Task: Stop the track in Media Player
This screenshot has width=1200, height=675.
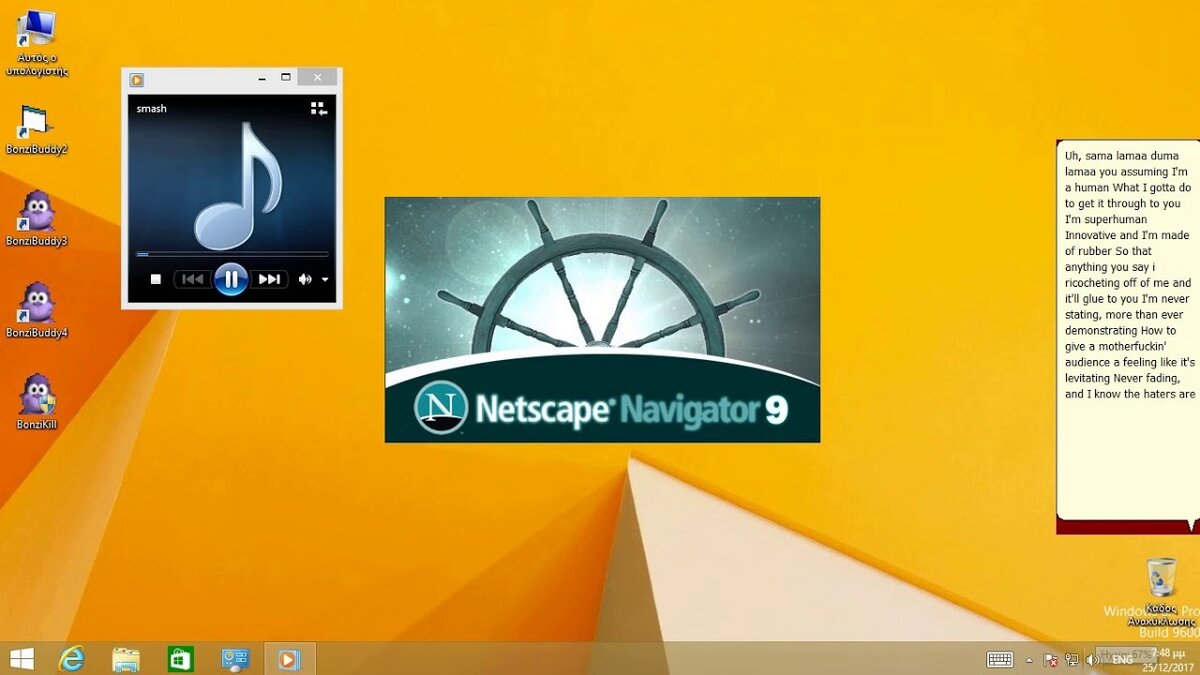Action: click(155, 279)
